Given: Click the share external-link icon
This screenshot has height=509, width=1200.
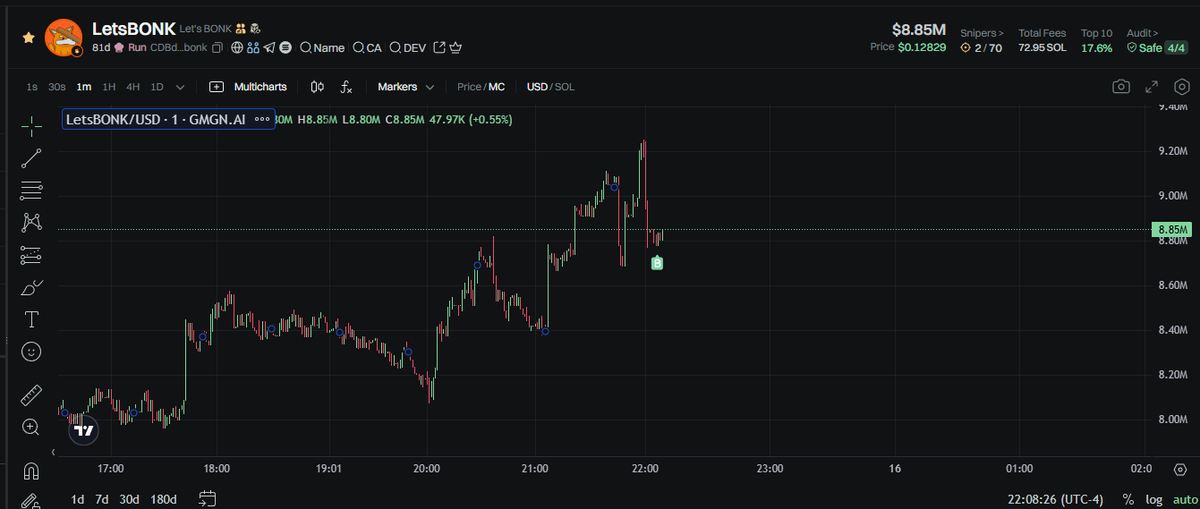Looking at the screenshot, I should pyautogui.click(x=439, y=47).
